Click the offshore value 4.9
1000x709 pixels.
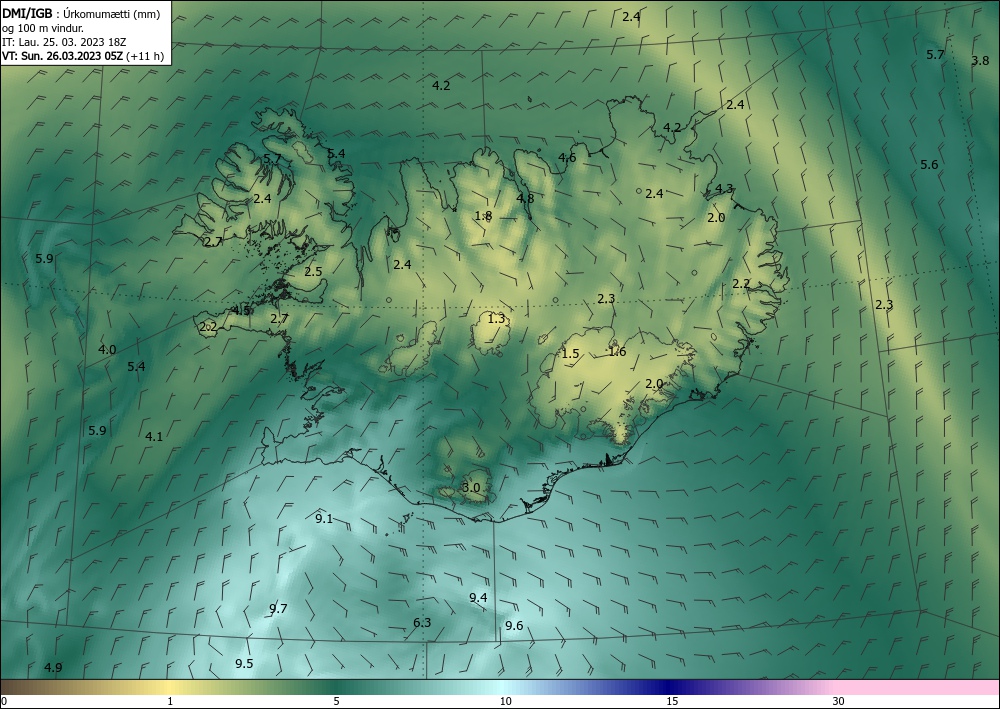tap(53, 668)
